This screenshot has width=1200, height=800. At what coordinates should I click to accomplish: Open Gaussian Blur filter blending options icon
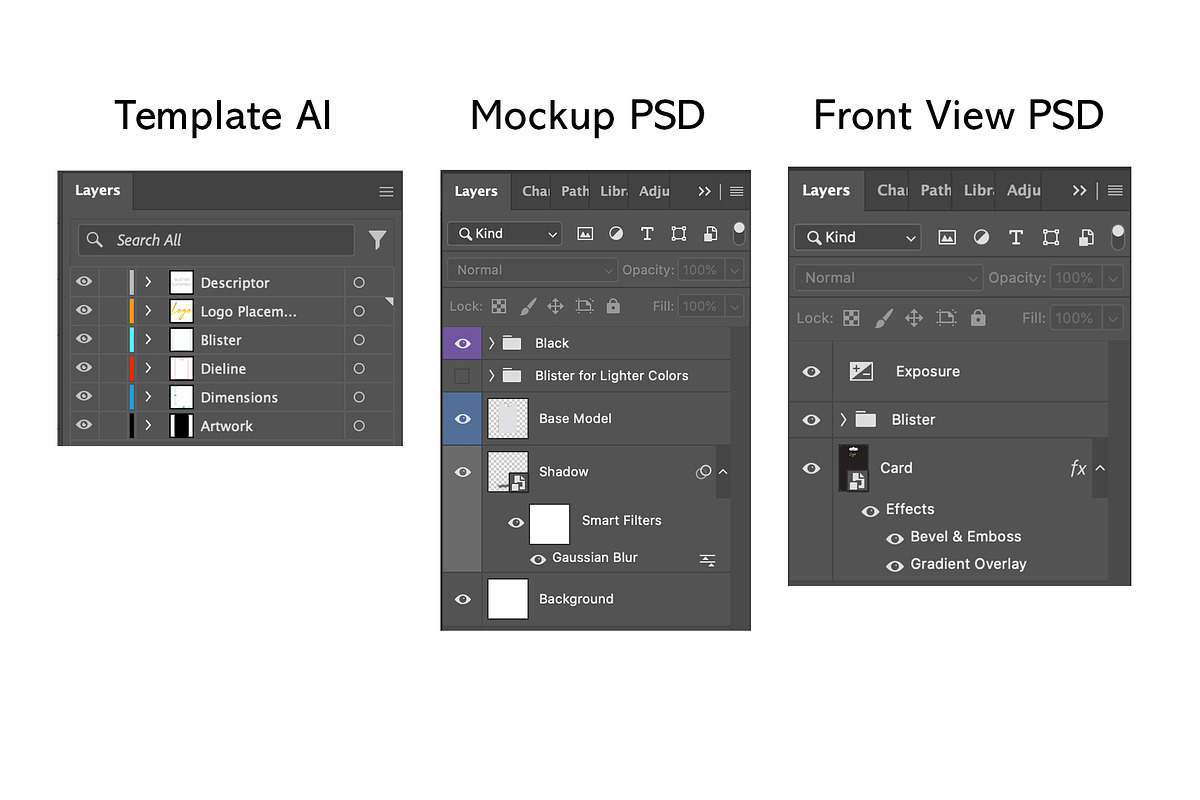(x=707, y=561)
